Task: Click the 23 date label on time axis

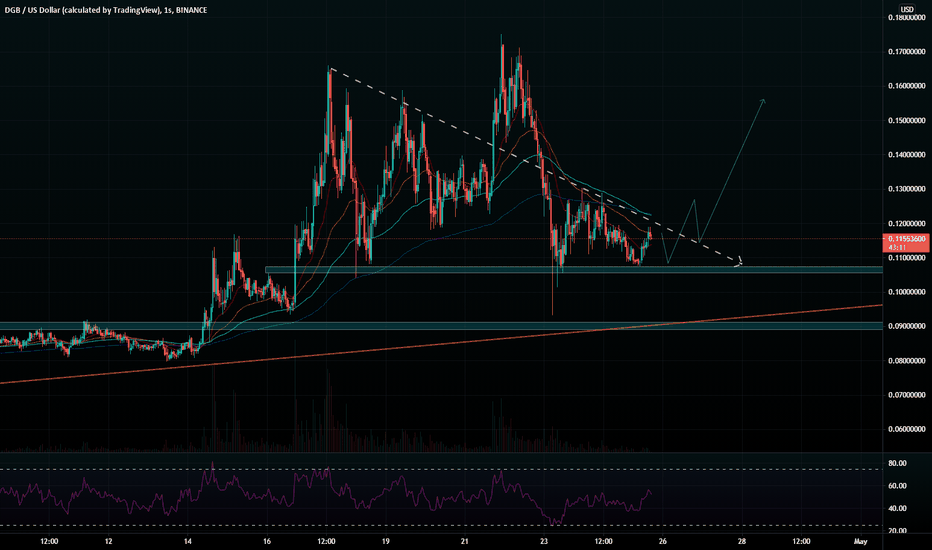Action: (x=544, y=542)
